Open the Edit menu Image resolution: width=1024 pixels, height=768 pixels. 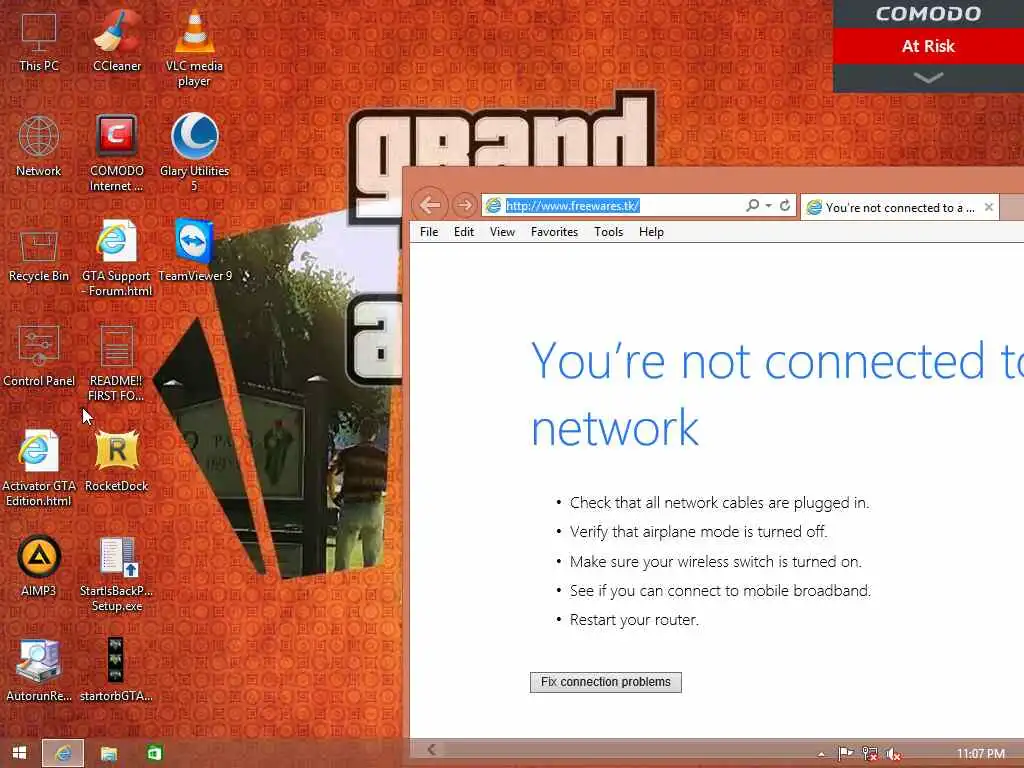pyautogui.click(x=464, y=232)
